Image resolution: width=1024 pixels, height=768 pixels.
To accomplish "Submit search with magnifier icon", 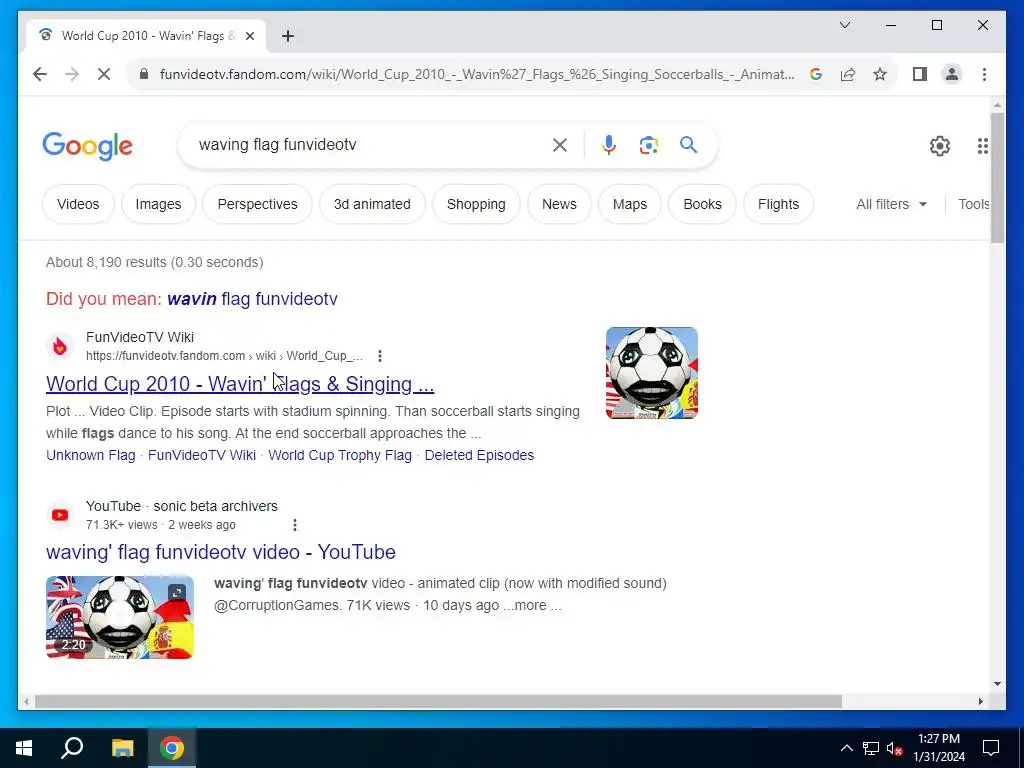I will click(688, 144).
